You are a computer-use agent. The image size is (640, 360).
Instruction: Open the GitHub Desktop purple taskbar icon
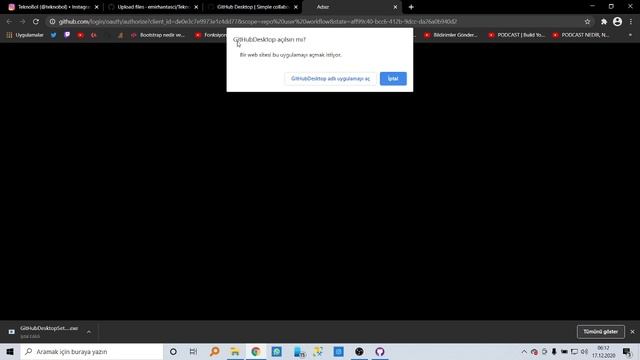pyautogui.click(x=380, y=351)
